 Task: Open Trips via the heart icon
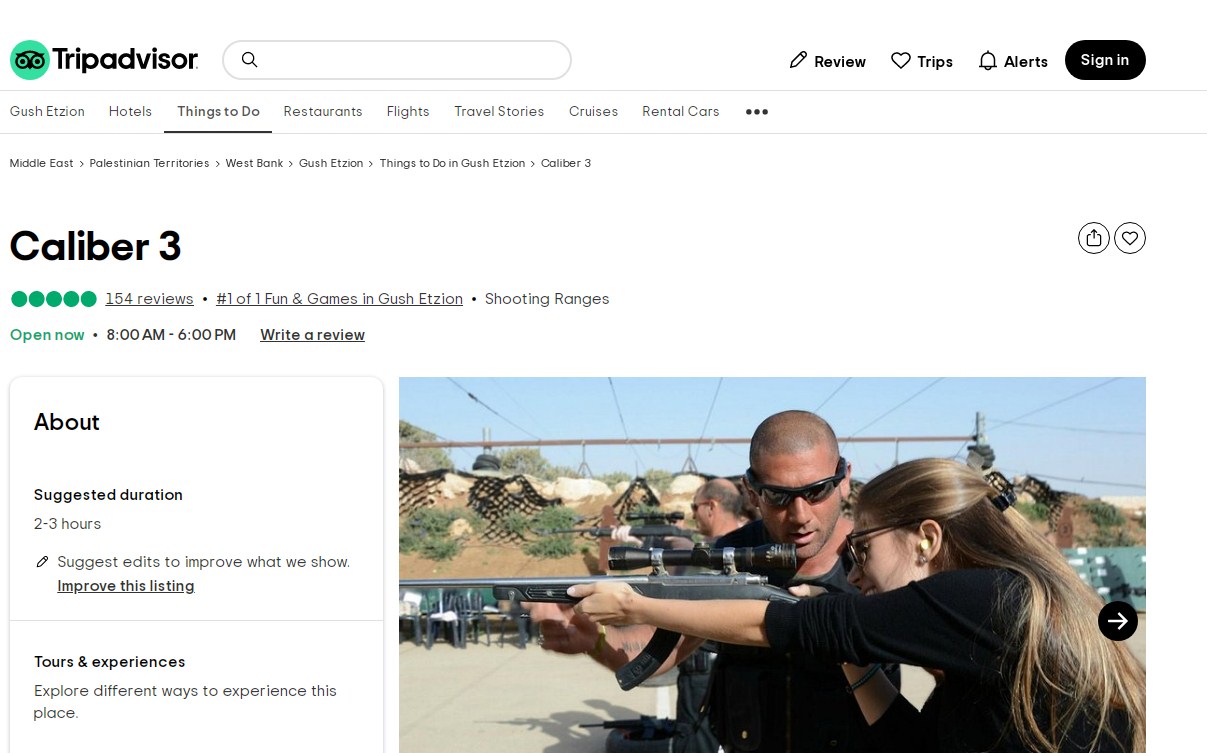[x=901, y=61]
